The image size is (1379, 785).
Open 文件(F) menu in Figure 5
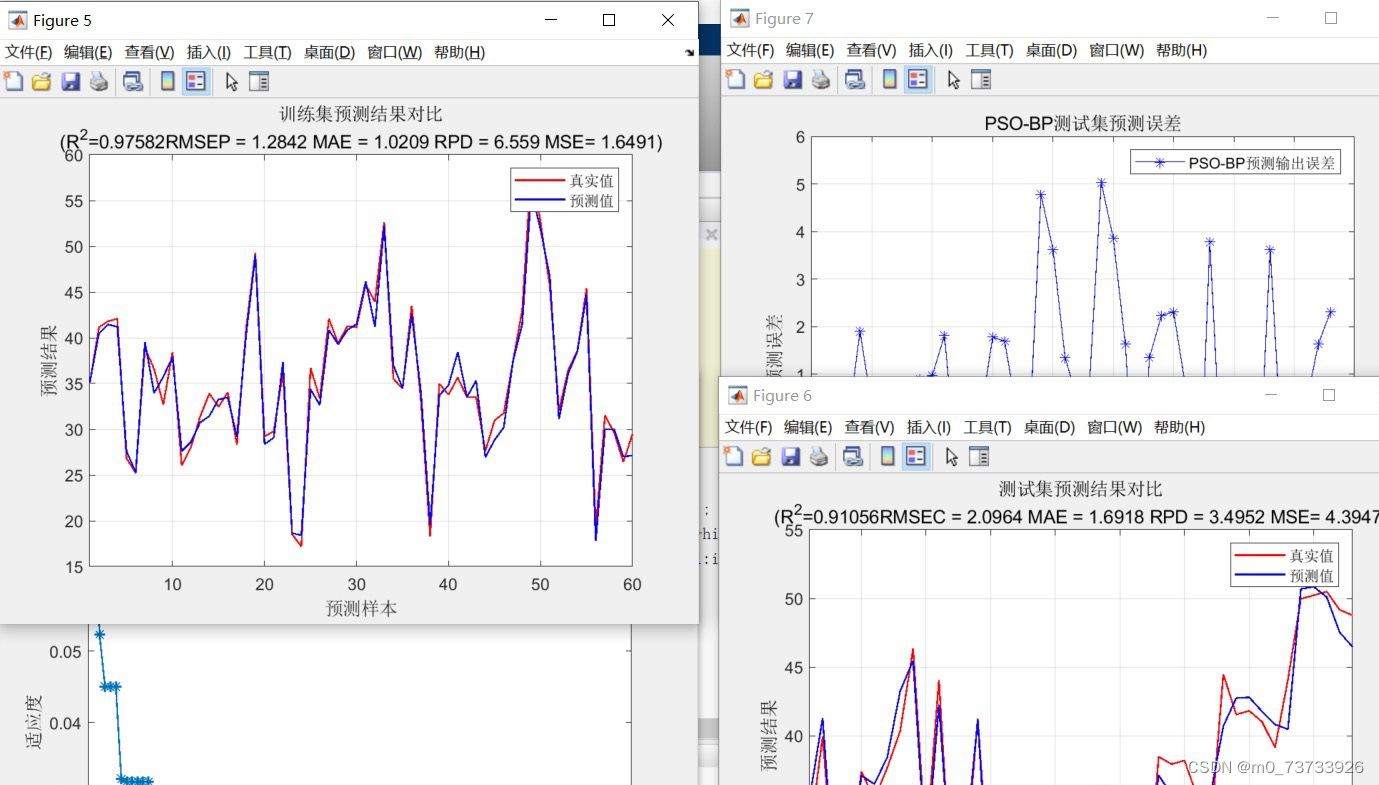(x=28, y=53)
